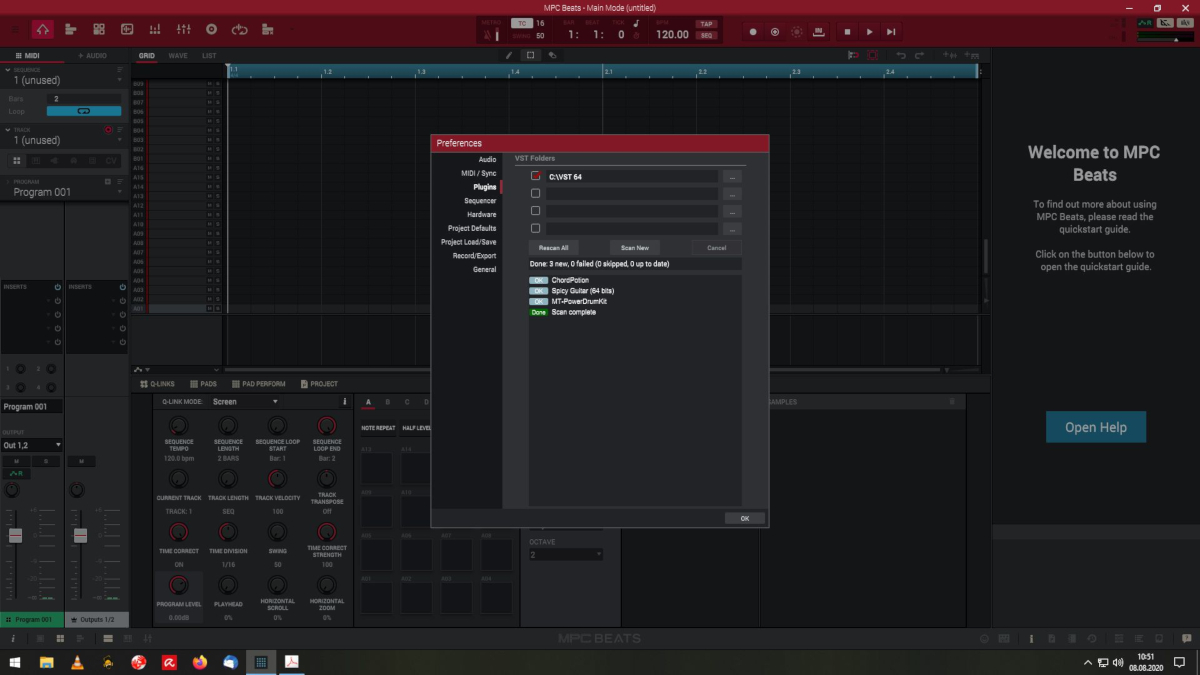The width and height of the screenshot is (1200, 675).
Task: Click the undo arrow above the grid
Action: click(902, 56)
